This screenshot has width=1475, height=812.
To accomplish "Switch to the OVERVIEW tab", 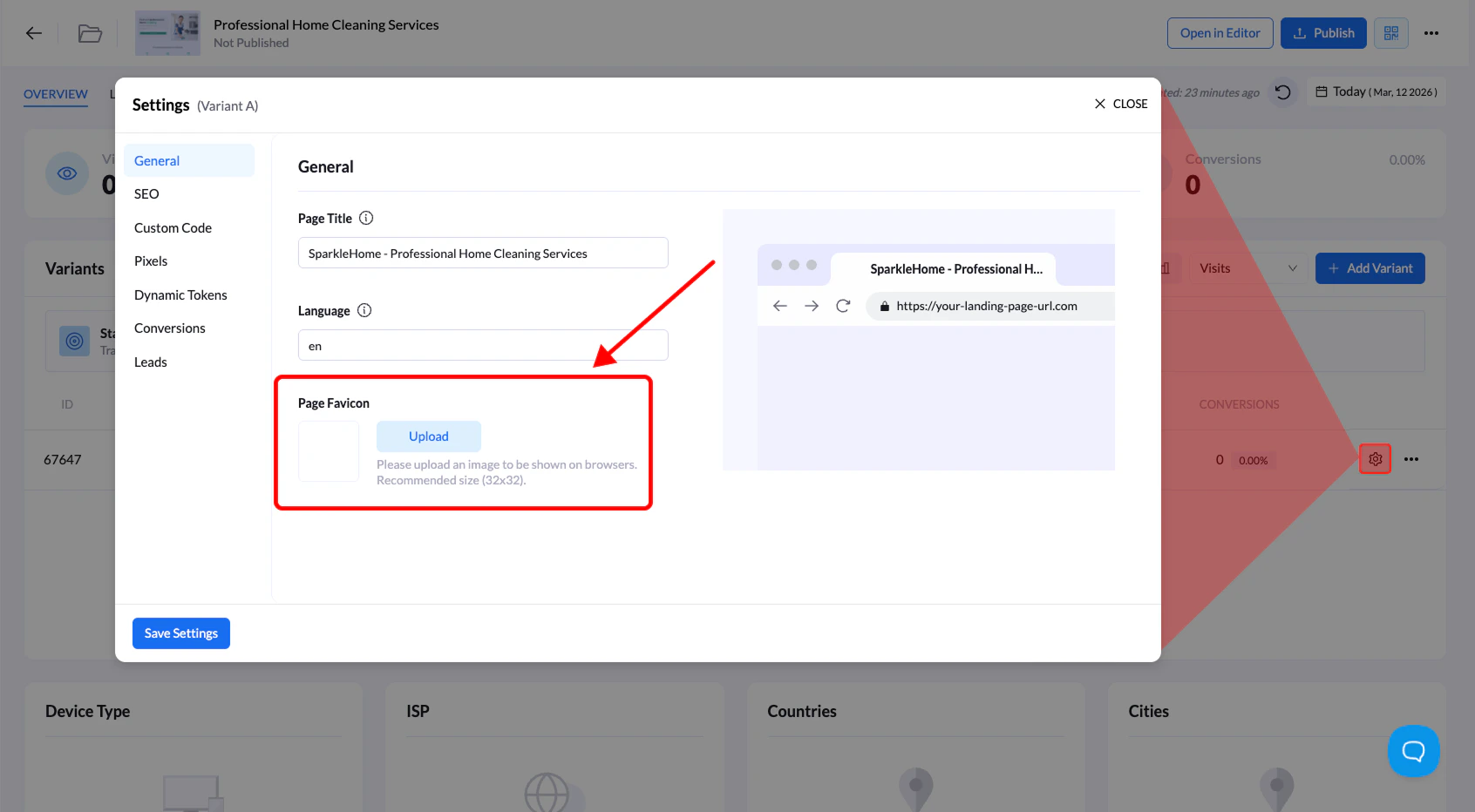I will [56, 94].
